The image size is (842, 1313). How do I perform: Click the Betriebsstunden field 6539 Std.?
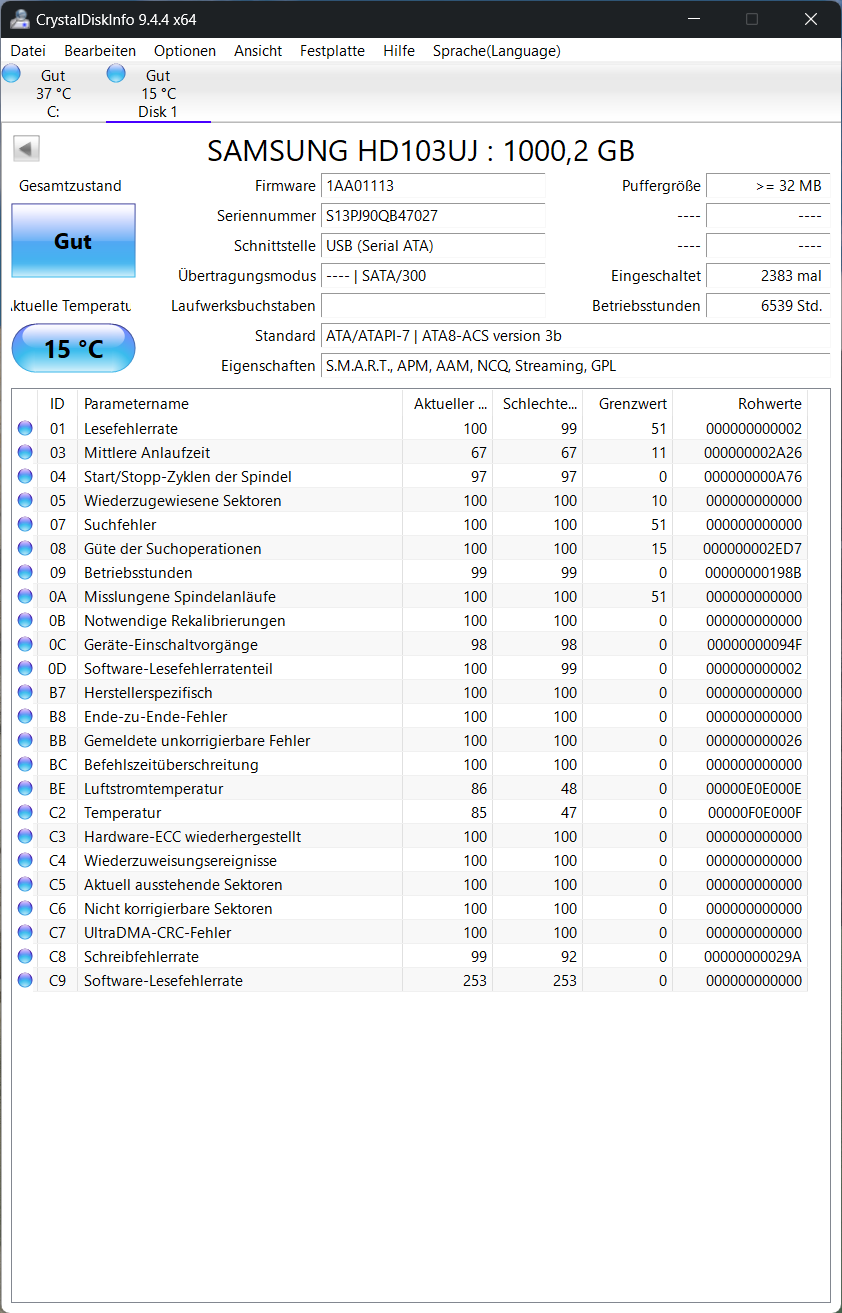tap(768, 306)
